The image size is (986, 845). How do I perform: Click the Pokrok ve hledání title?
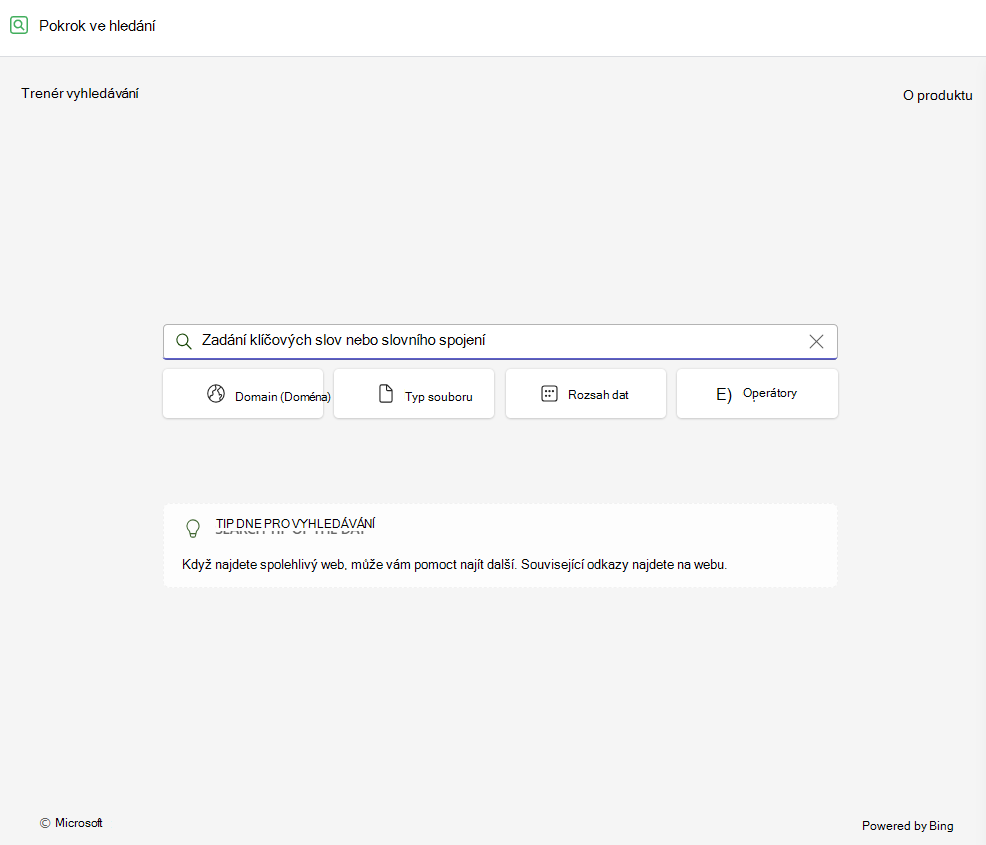[97, 26]
